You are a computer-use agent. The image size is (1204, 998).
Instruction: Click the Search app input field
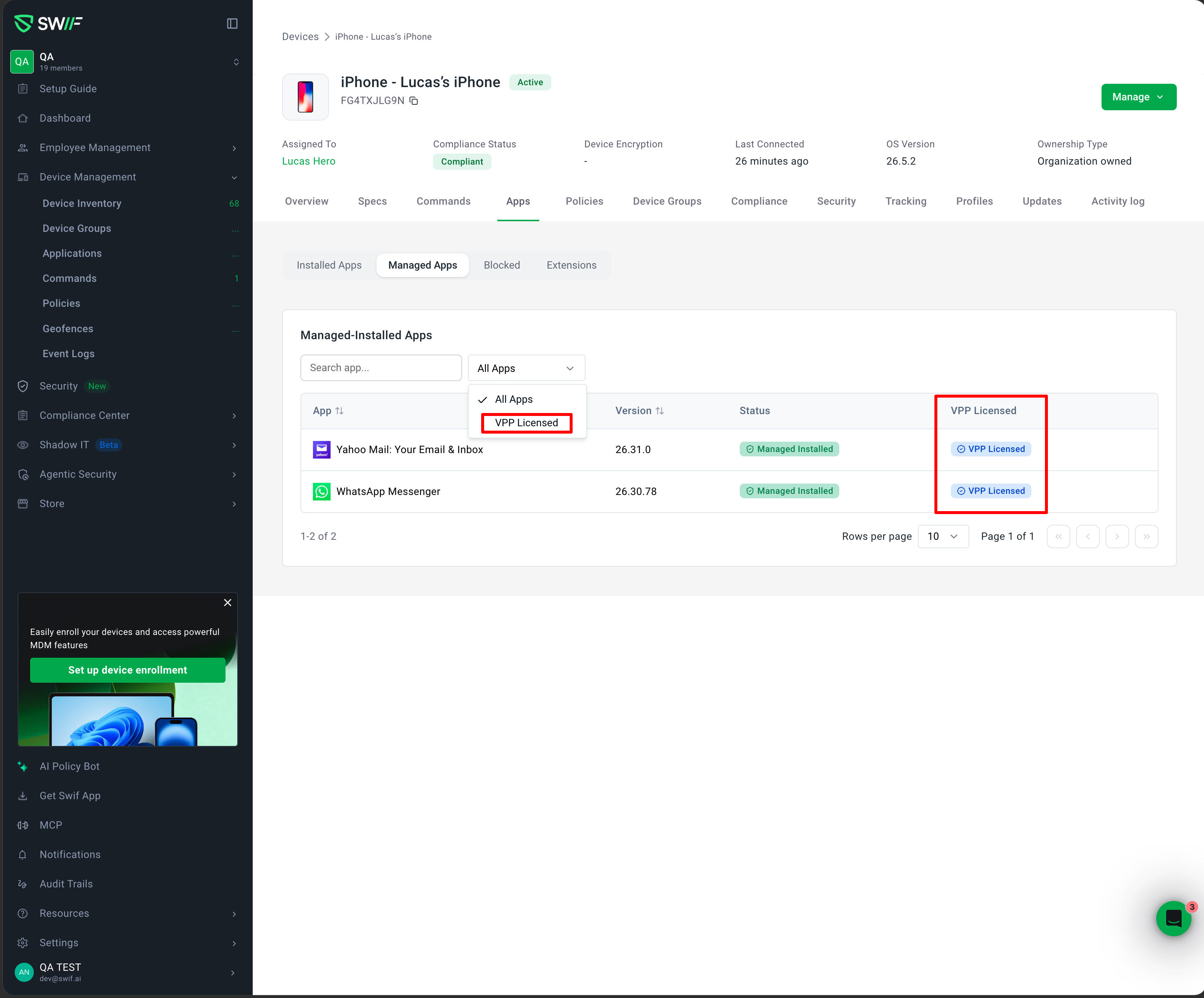tap(381, 368)
